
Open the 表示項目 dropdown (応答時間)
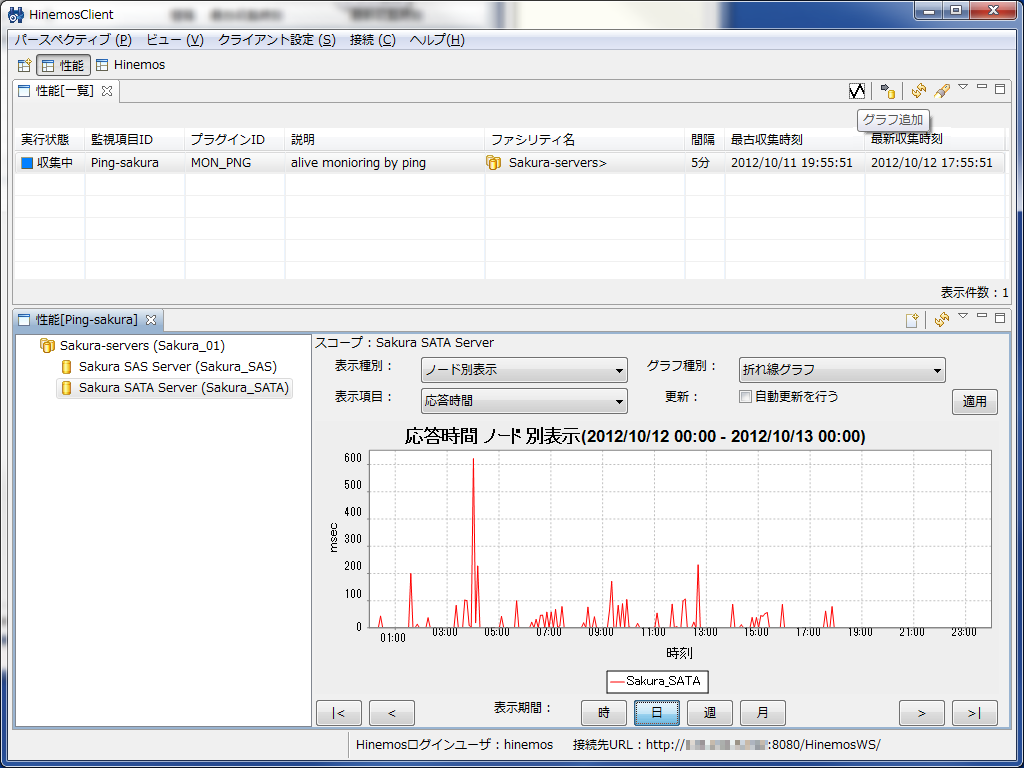click(x=524, y=401)
